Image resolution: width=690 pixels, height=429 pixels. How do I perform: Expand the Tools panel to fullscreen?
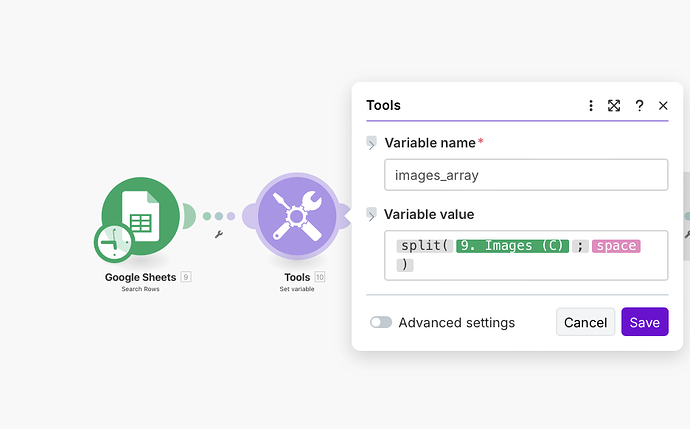pos(614,105)
